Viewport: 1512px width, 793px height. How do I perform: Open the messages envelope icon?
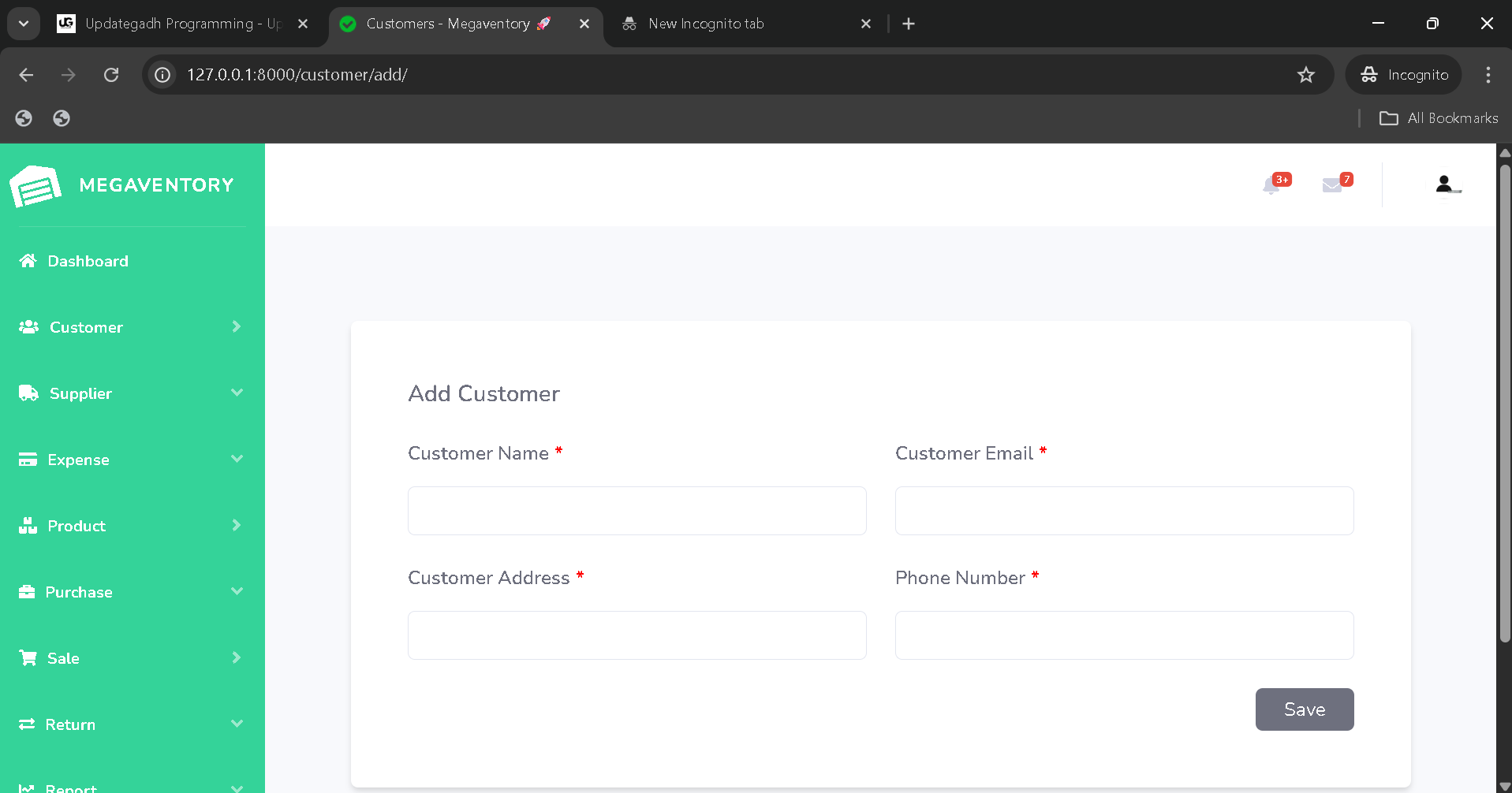[1332, 185]
